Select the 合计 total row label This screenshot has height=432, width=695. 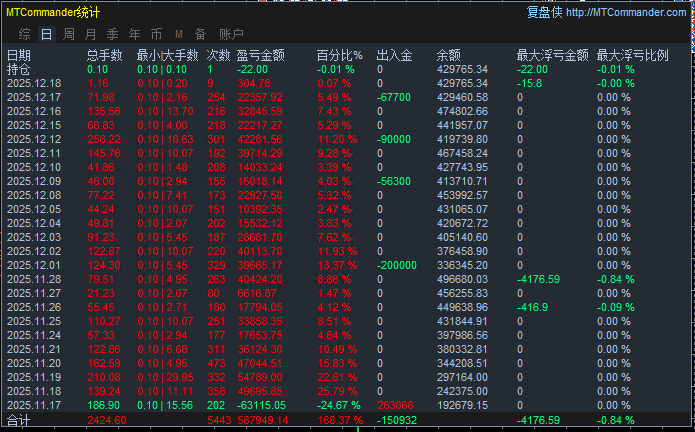pyautogui.click(x=19, y=420)
